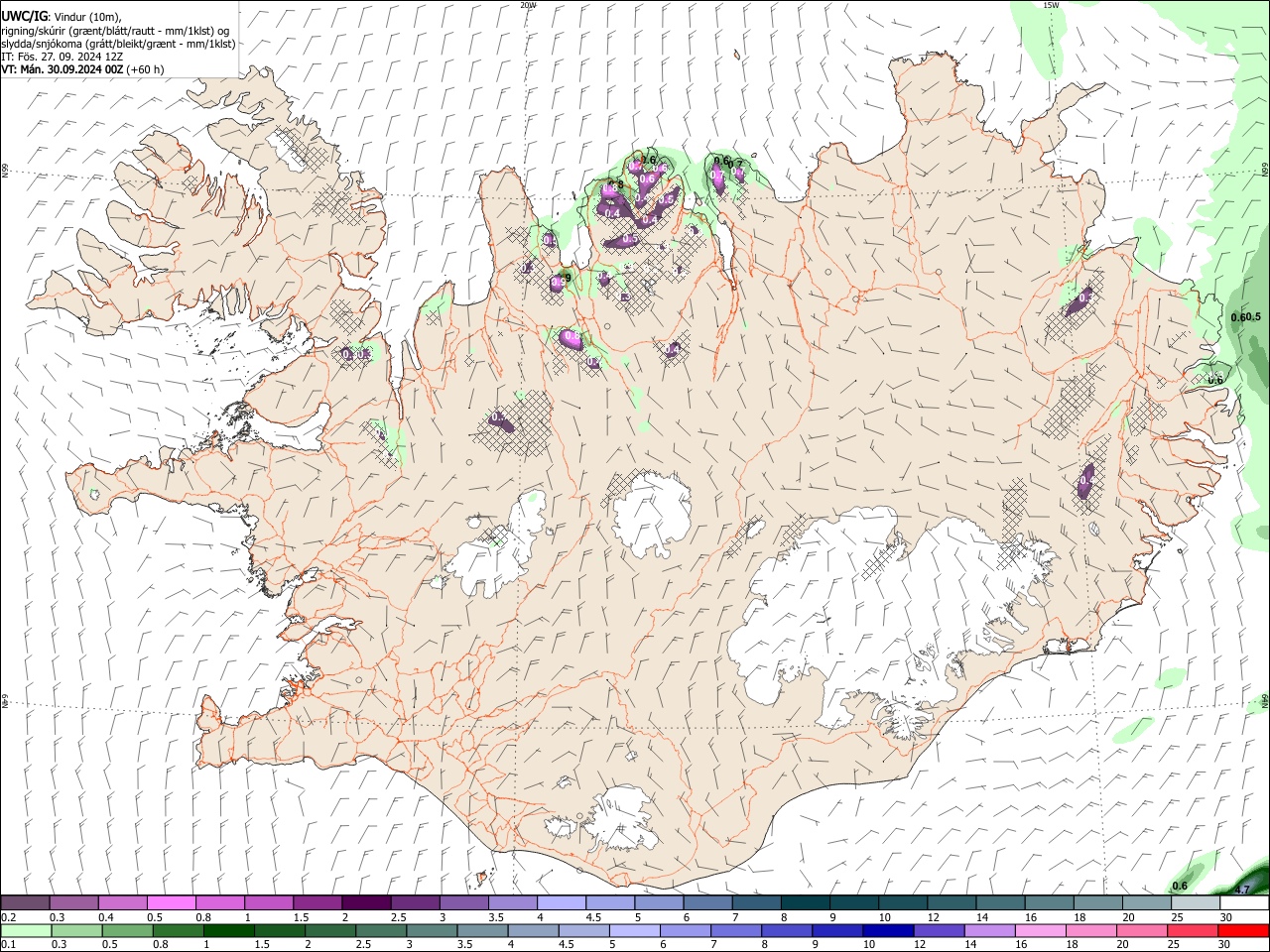Select the pink lower swatch starting at 18

coord(1090,931)
